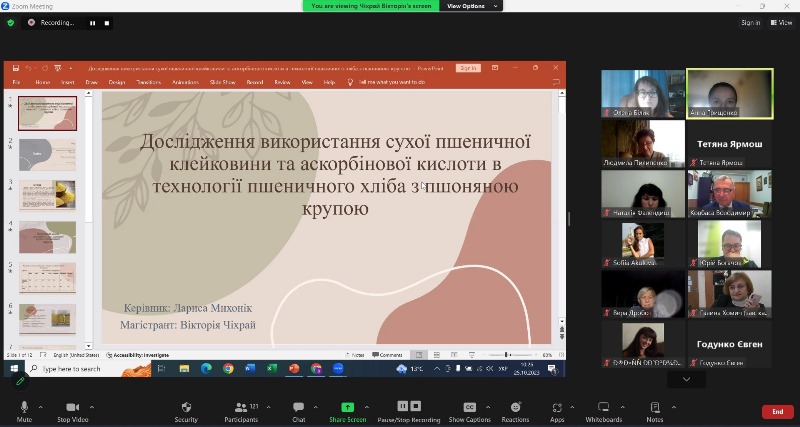Click the PowerPoint Save icon
800x427 pixels.
16,68
